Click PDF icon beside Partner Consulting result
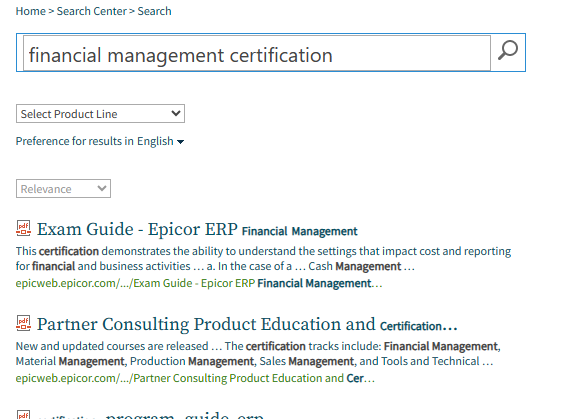 click(24, 323)
